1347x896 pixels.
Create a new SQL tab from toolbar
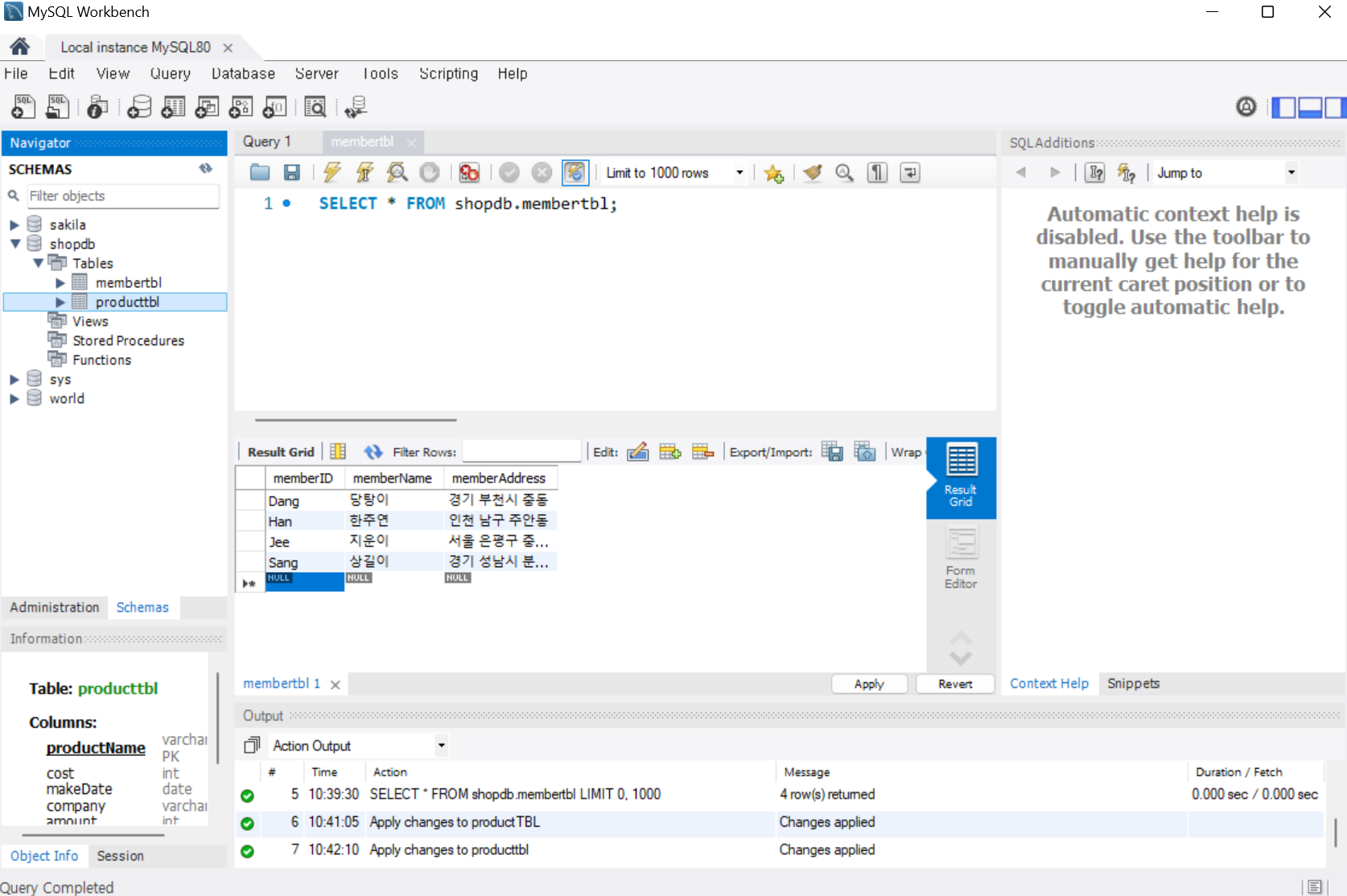[x=23, y=106]
